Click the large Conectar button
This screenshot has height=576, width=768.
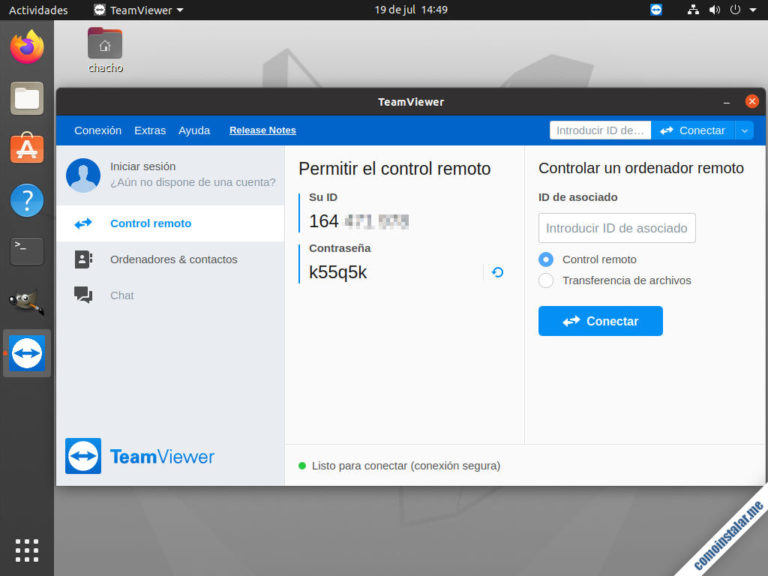click(600, 321)
